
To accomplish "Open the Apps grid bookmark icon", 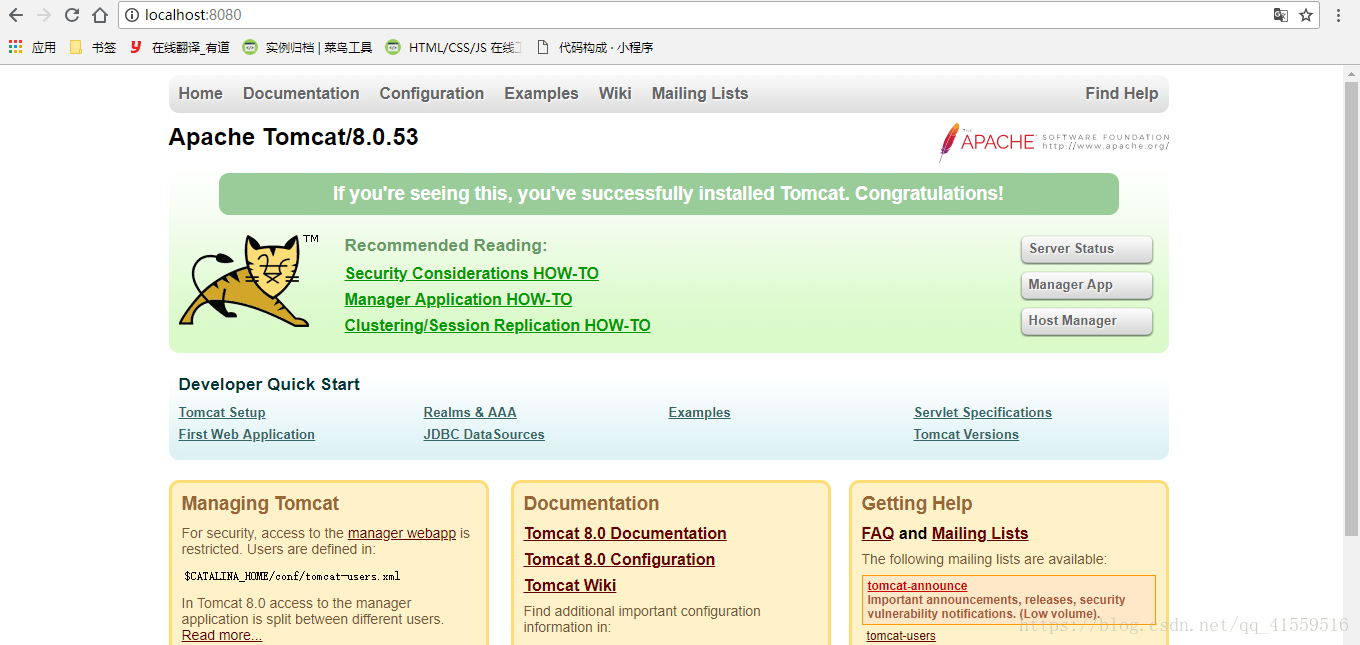I will point(15,47).
